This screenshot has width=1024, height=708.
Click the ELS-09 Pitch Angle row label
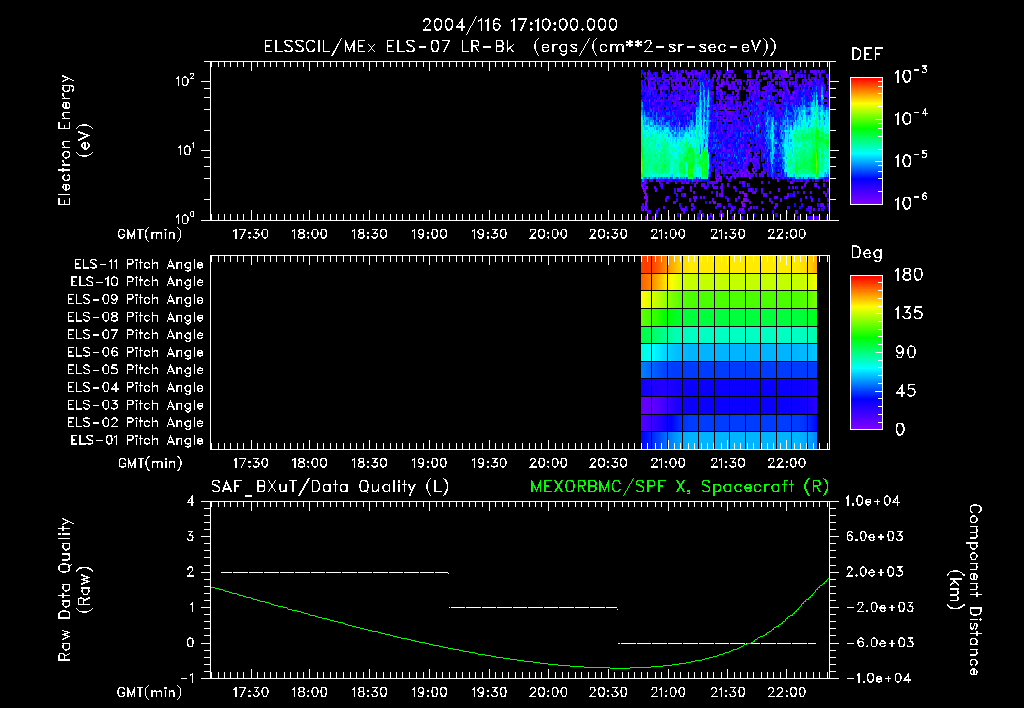click(135, 300)
